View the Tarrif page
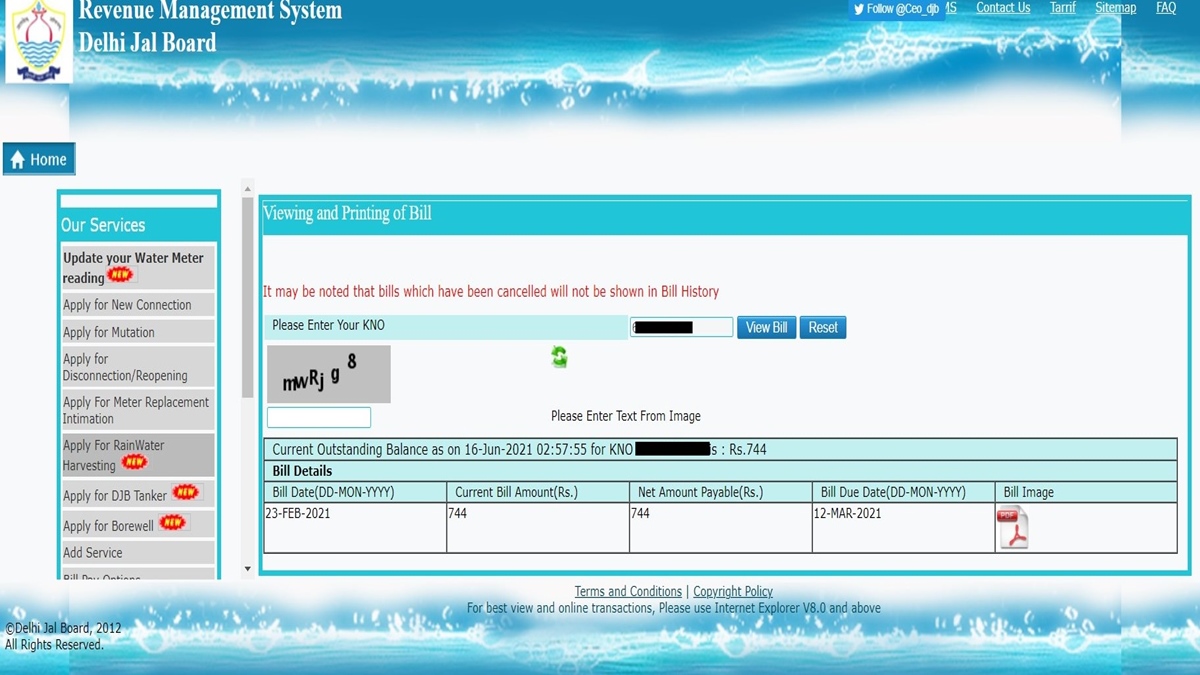The width and height of the screenshot is (1200, 675). coord(1062,8)
